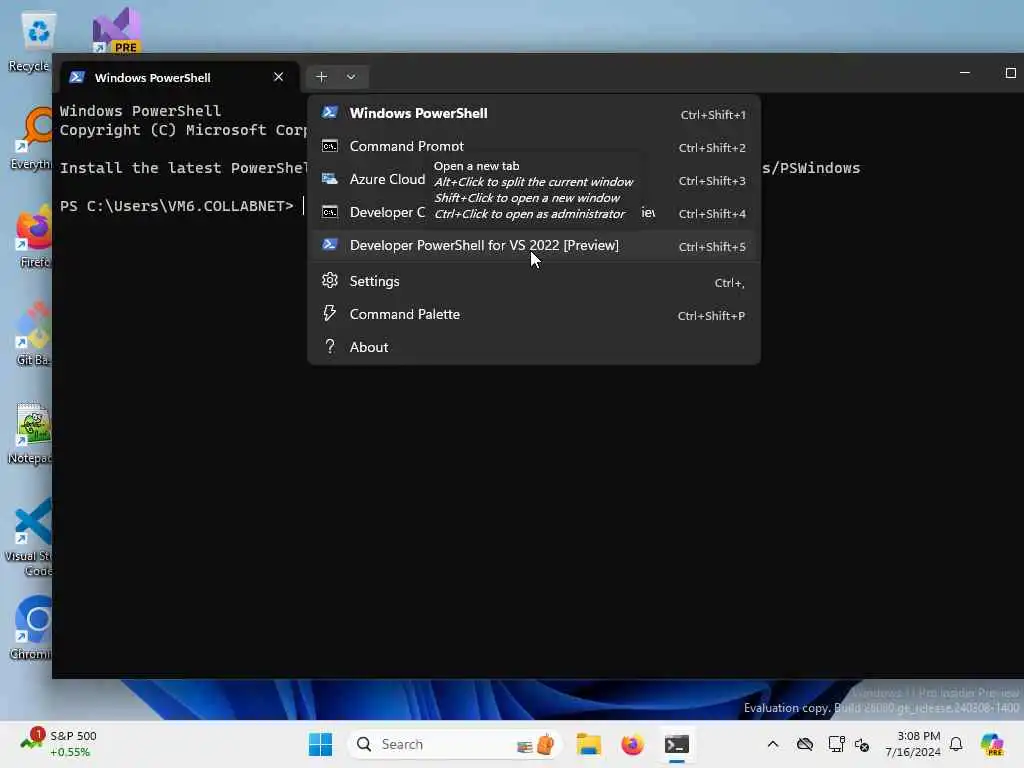Open Visual Studio Code desktop shortcut
The width and height of the screenshot is (1024, 768).
(30, 537)
